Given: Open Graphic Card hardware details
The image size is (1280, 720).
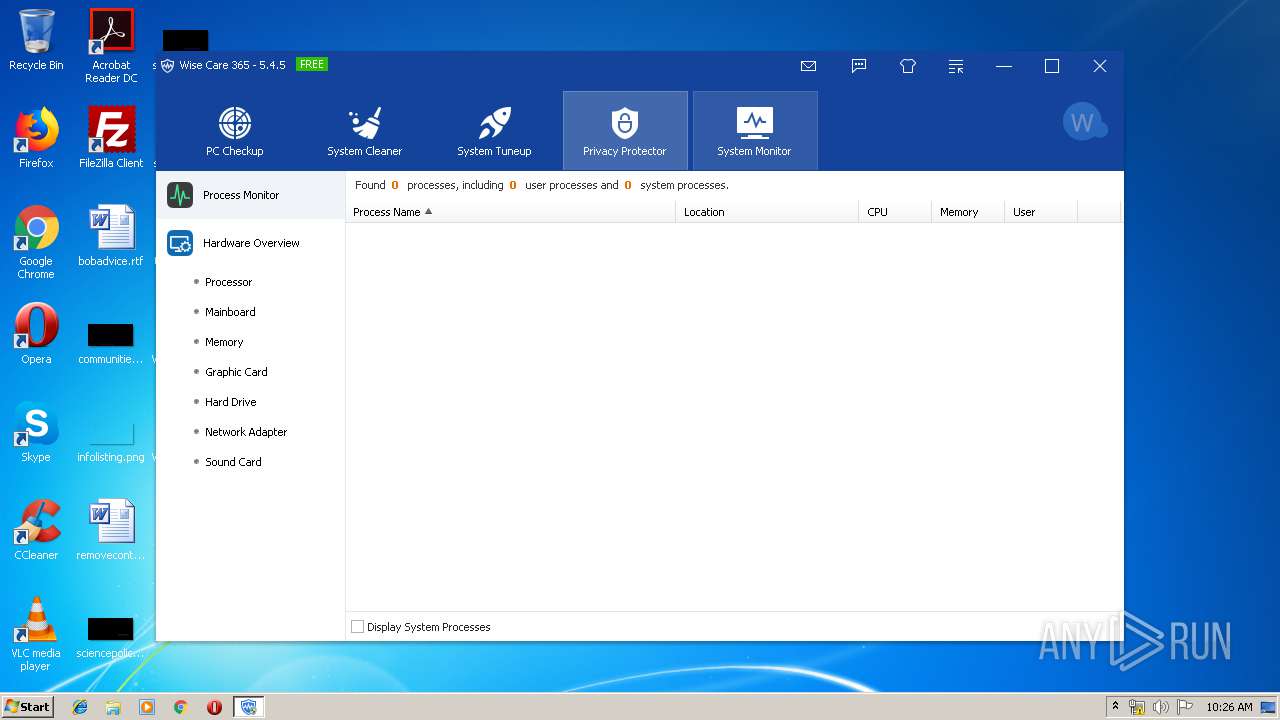Looking at the screenshot, I should (236, 372).
